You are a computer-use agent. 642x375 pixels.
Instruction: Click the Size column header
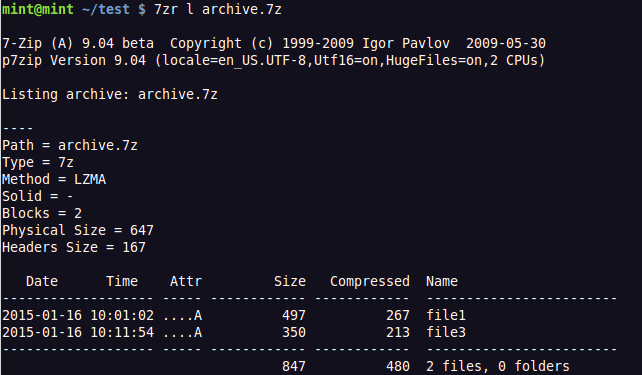coord(290,281)
